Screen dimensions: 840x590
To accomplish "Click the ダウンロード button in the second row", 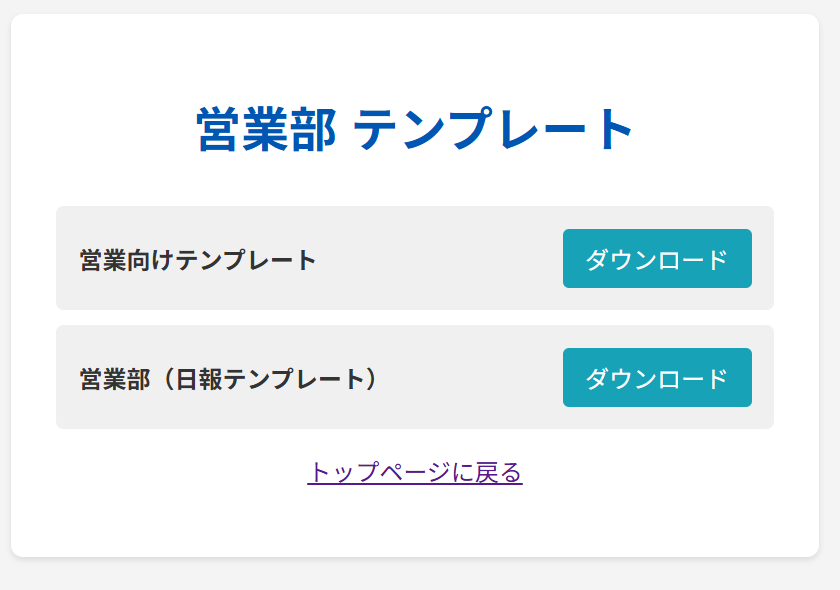I will click(x=657, y=377).
